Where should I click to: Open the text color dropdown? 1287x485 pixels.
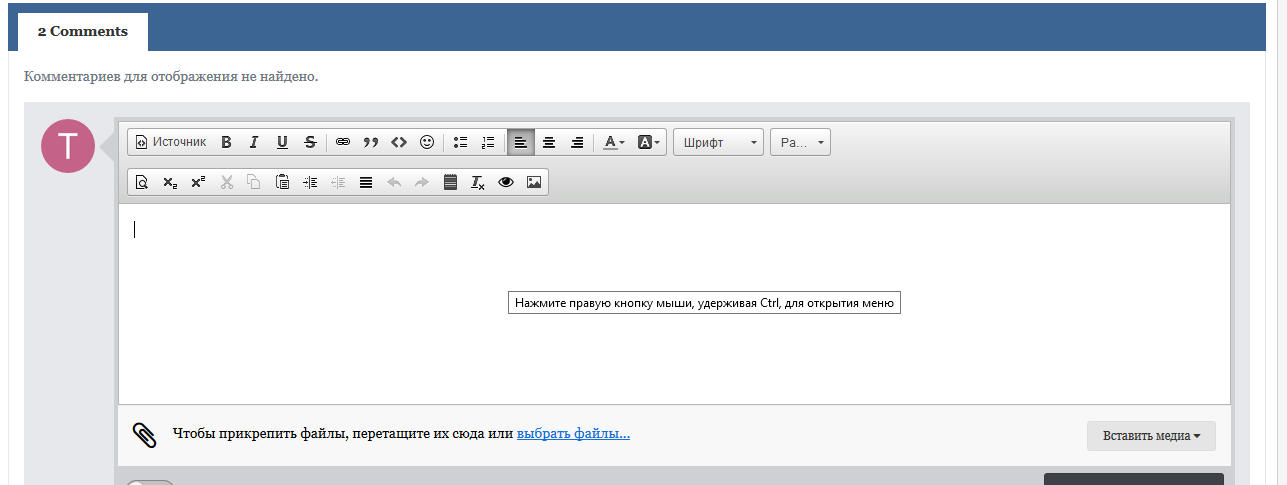[614, 142]
